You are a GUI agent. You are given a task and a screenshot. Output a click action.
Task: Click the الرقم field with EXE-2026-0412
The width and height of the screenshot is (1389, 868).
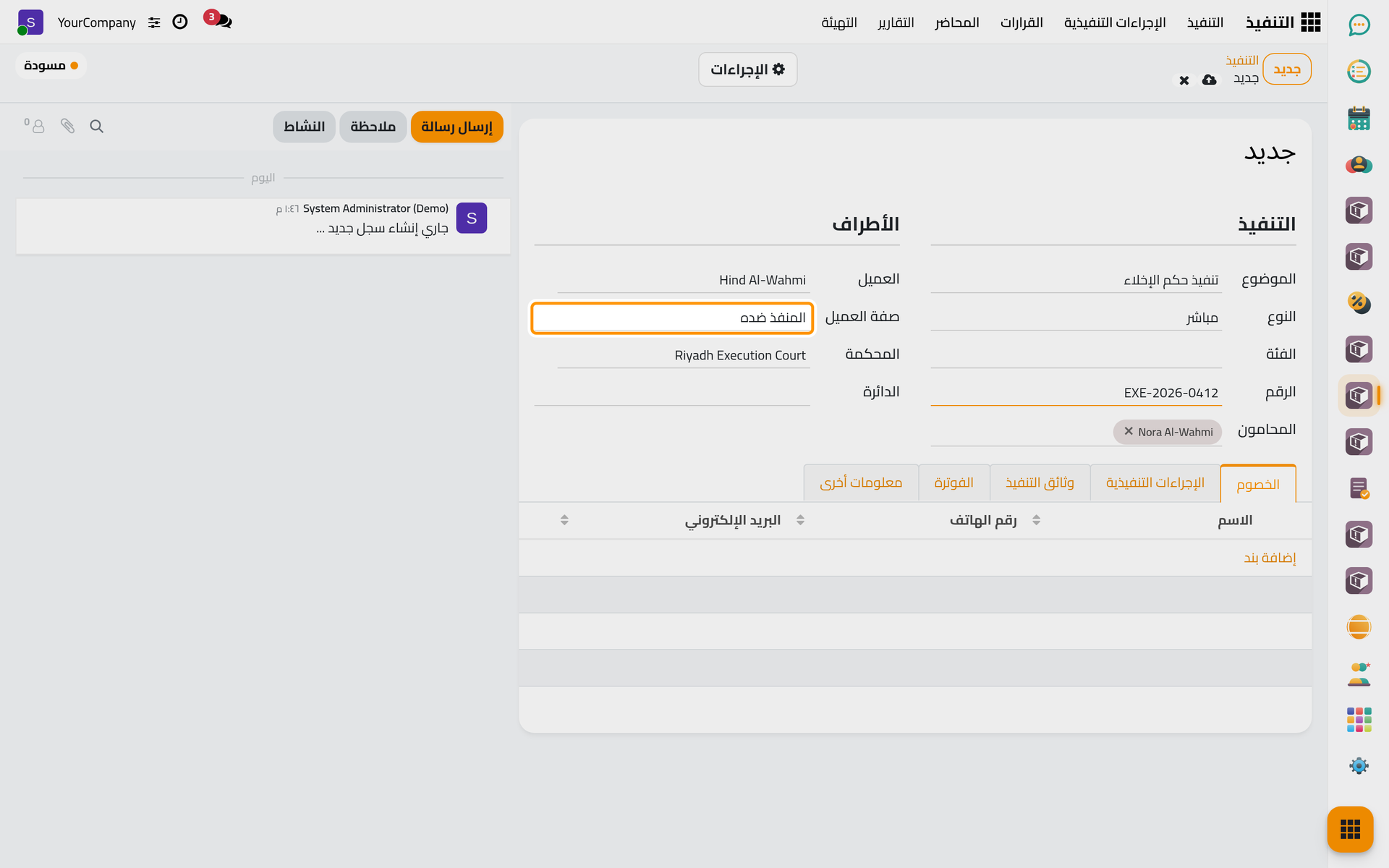1076,393
